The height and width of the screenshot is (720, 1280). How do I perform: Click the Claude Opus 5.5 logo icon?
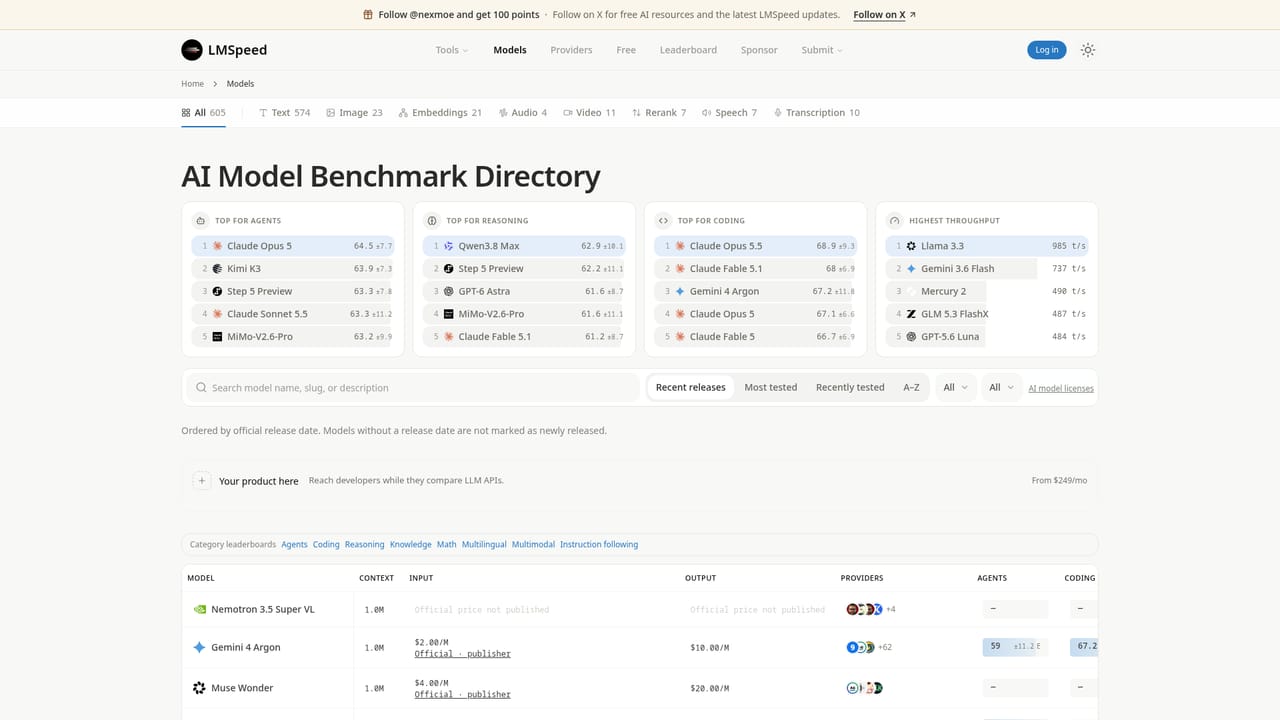(680, 246)
